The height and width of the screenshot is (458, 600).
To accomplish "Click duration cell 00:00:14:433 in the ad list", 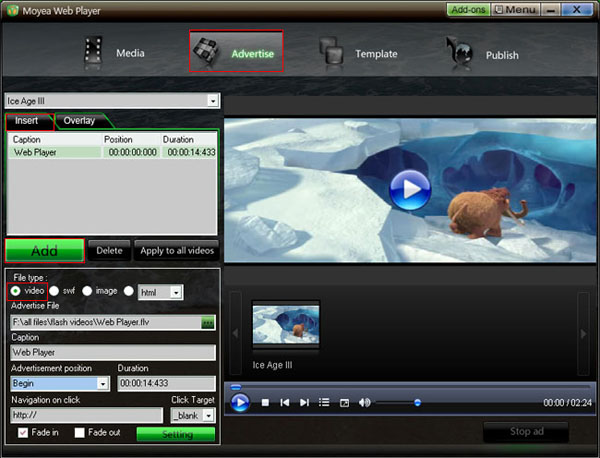I will coord(191,152).
